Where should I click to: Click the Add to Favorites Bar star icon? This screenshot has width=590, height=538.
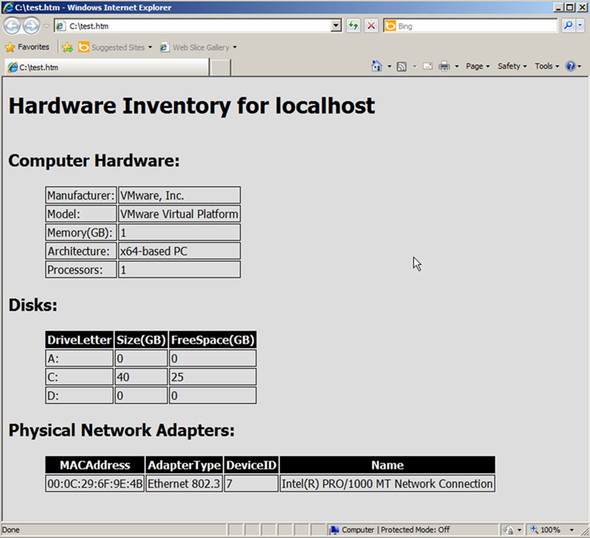[x=67, y=47]
